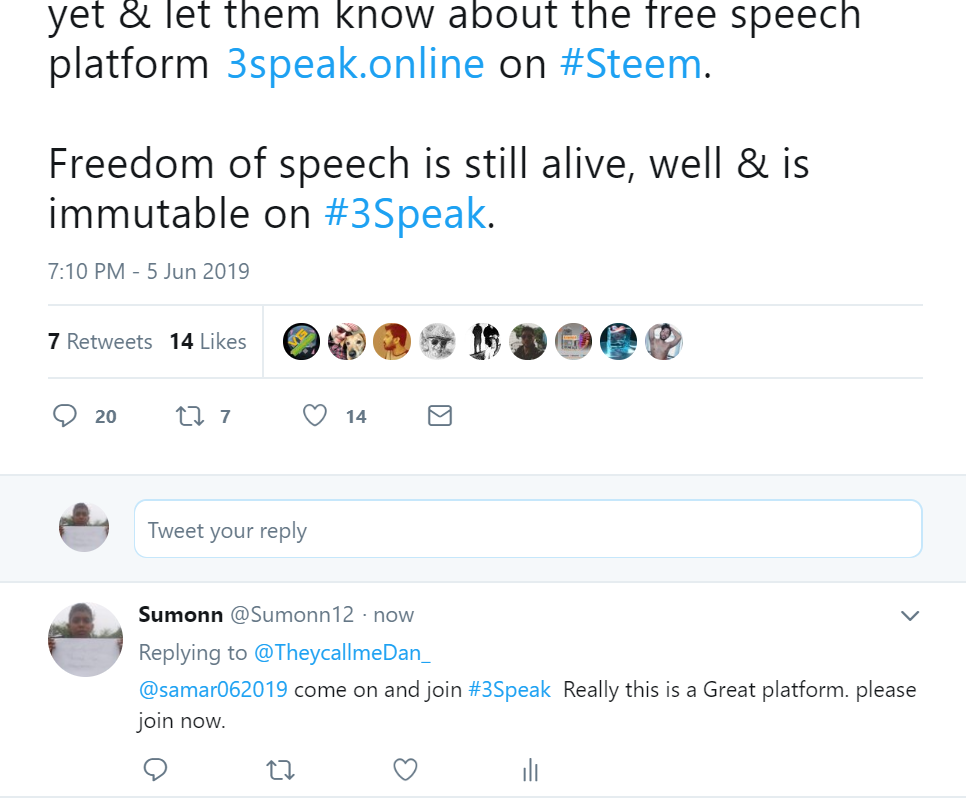Open the #3Speak hashtag in main tweet

click(x=405, y=213)
